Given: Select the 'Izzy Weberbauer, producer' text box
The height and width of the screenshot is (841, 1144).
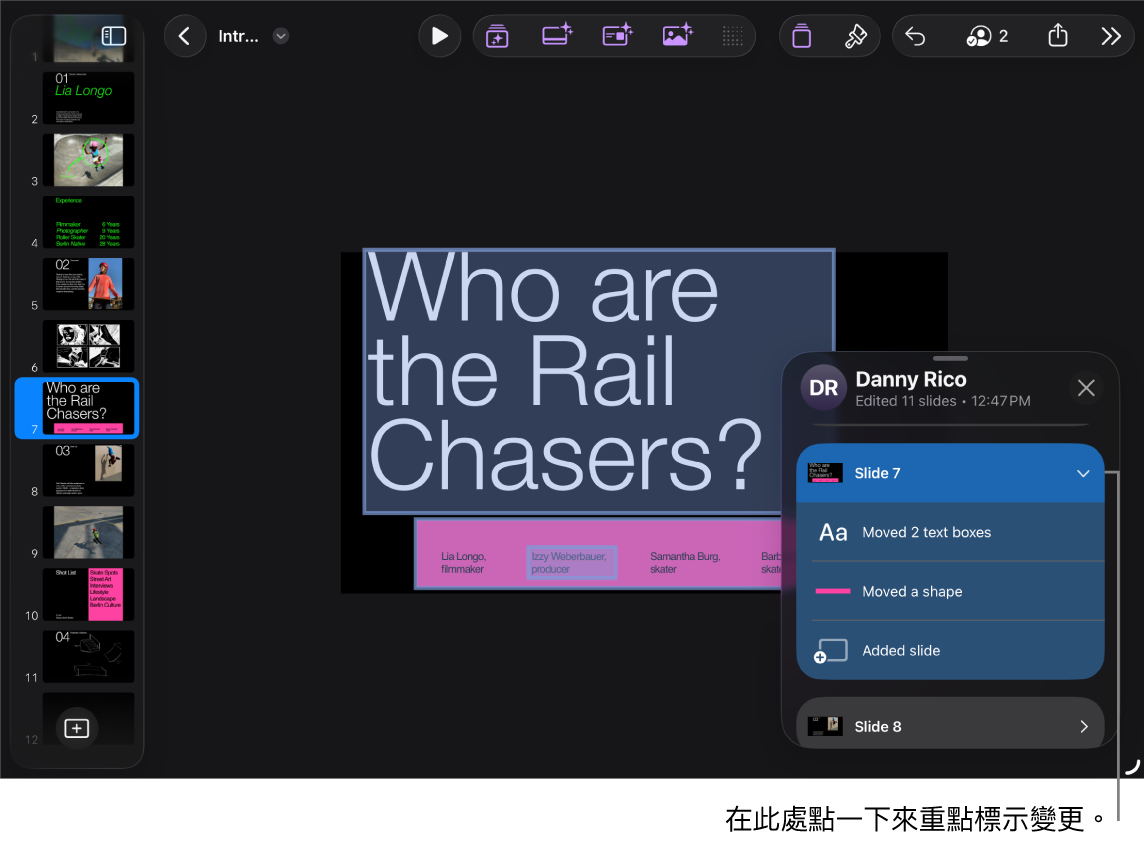Looking at the screenshot, I should point(571,563).
